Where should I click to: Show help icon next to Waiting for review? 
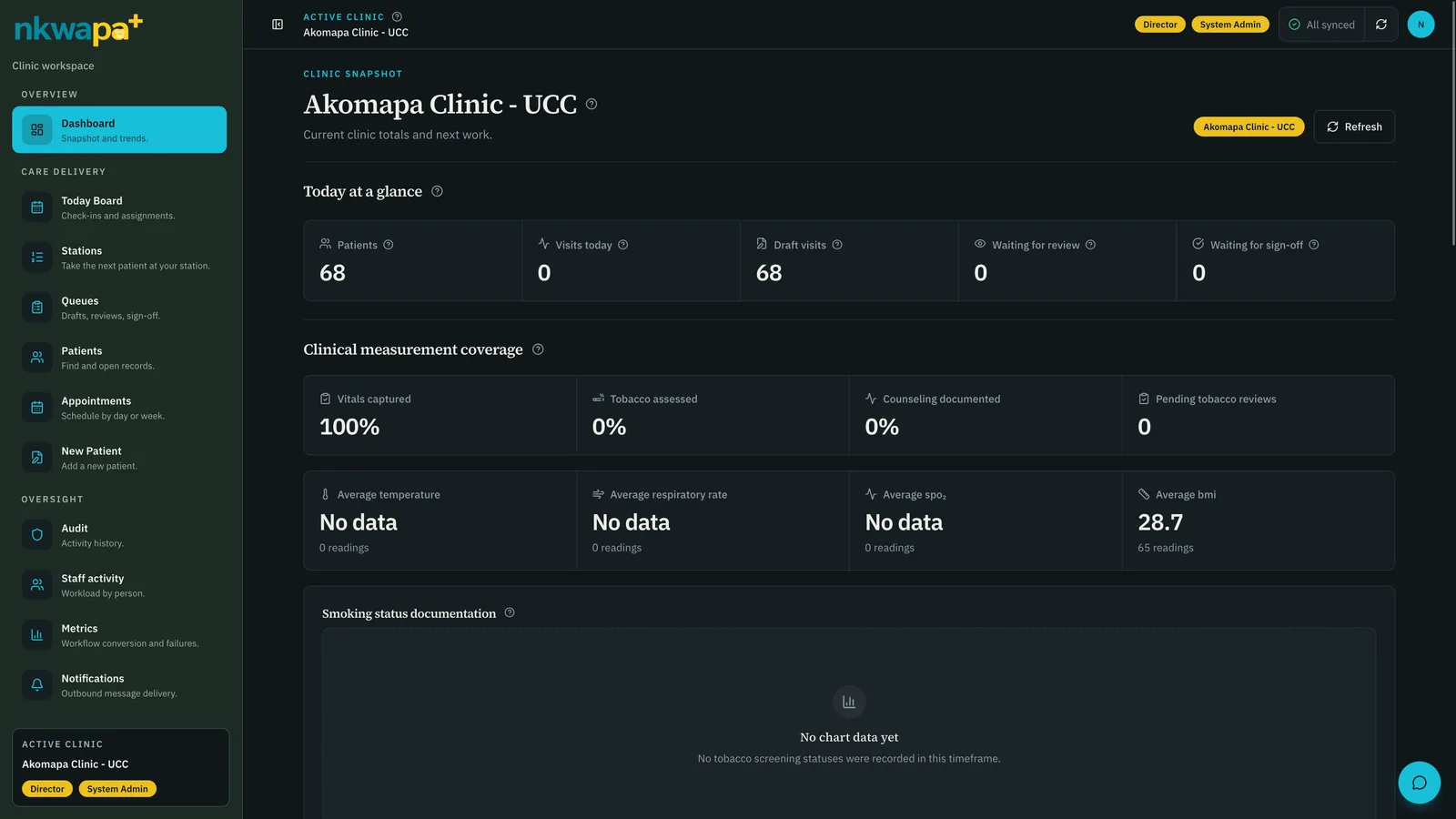(x=1090, y=245)
